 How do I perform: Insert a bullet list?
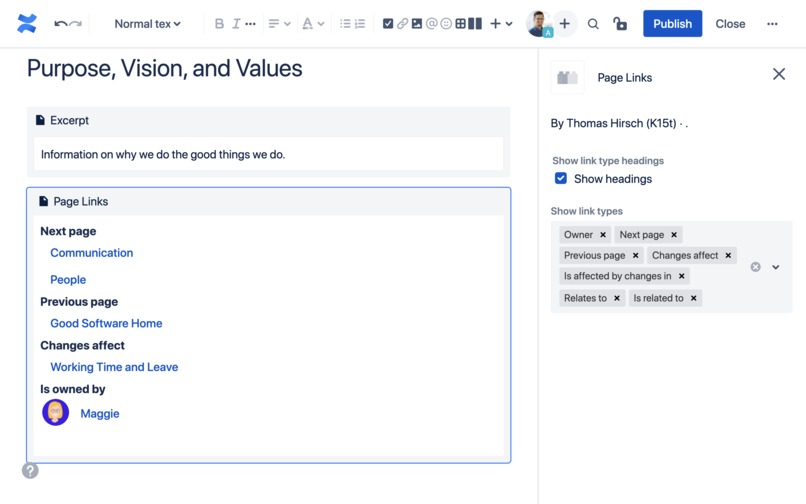pos(345,24)
